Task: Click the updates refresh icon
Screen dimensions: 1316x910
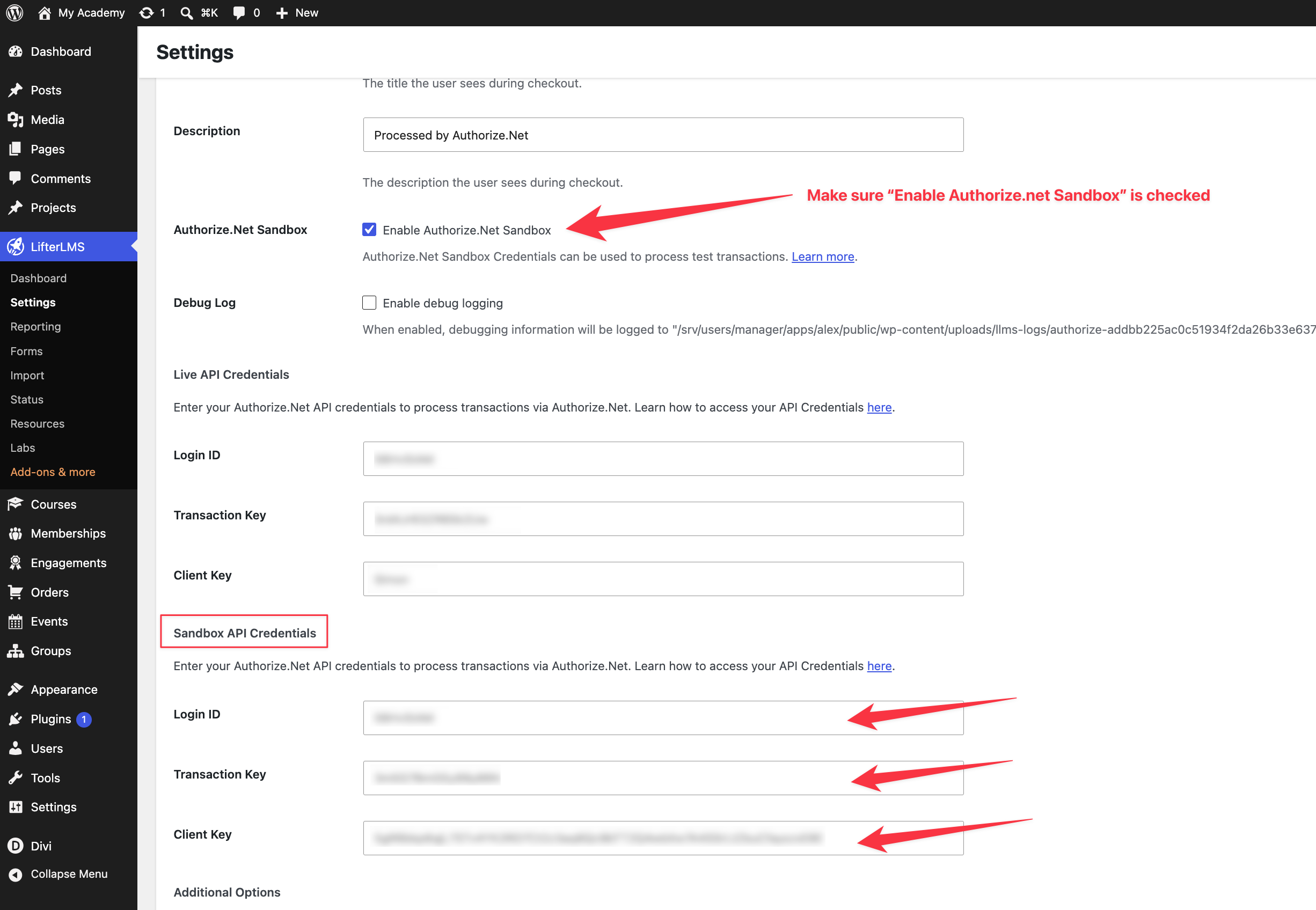Action: 147,12
